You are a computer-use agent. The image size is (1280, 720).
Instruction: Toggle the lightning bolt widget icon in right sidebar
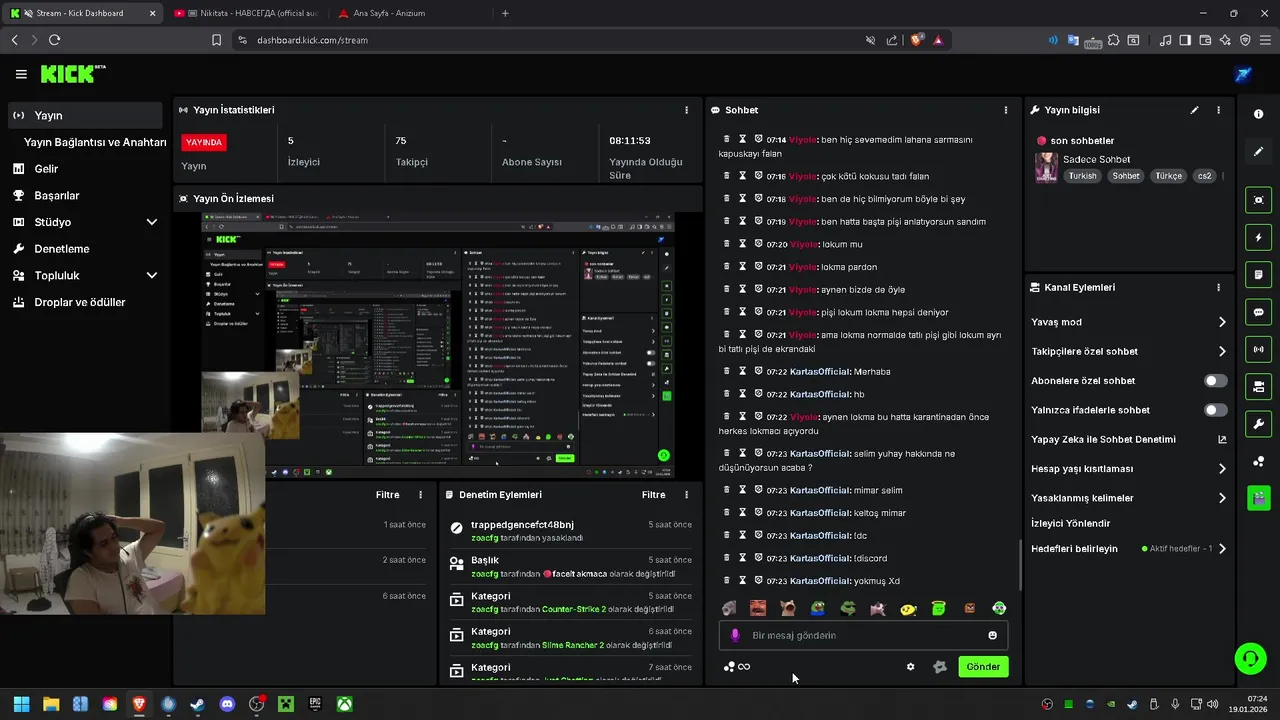coord(1258,238)
